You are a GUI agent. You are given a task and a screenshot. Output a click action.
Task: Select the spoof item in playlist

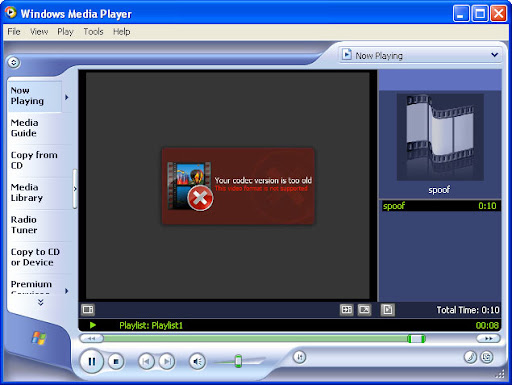click(x=440, y=206)
